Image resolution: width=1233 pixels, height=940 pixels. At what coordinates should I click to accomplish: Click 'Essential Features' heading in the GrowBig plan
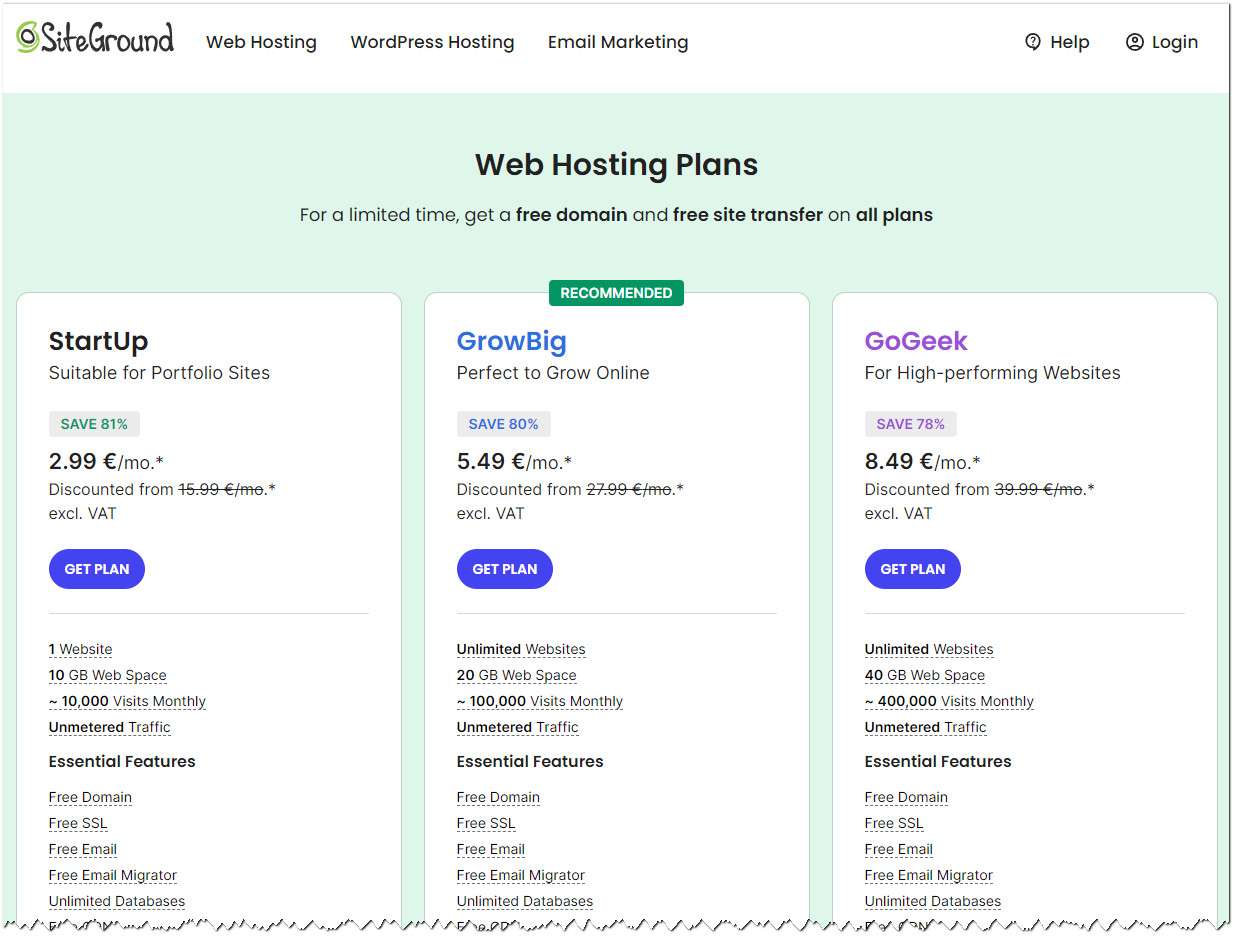(x=530, y=761)
